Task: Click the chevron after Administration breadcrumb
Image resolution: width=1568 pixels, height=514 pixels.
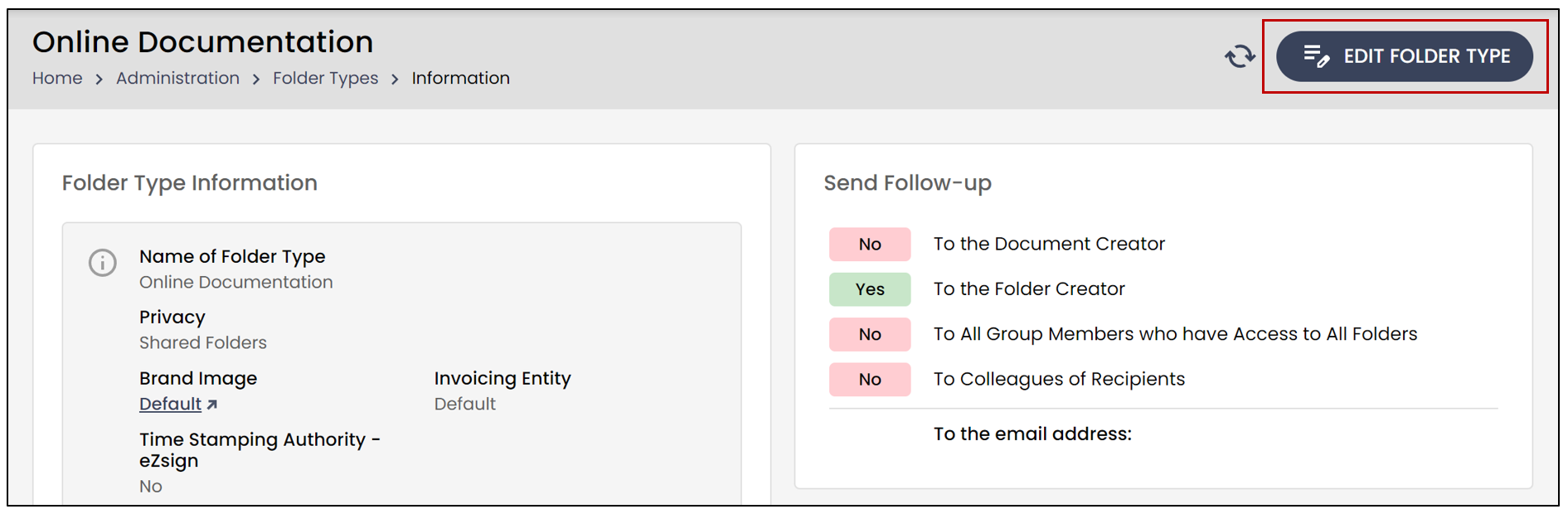Action: click(x=256, y=79)
